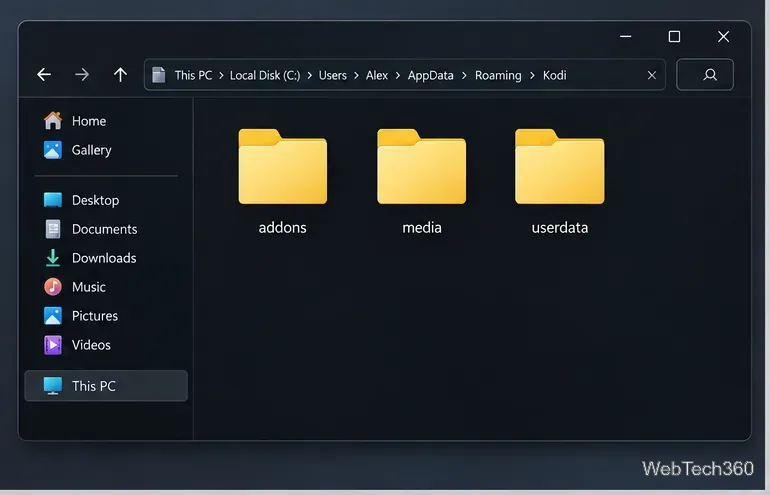Click the Documents sidebar icon

pyautogui.click(x=53, y=229)
